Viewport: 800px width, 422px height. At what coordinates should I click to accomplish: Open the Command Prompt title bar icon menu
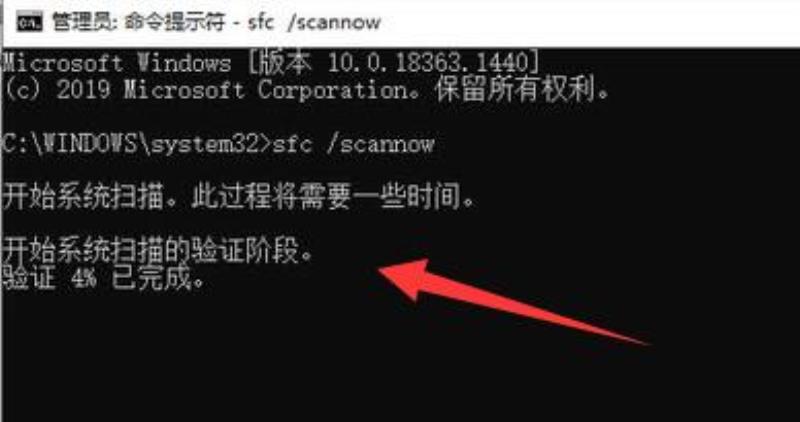pyautogui.click(x=30, y=23)
